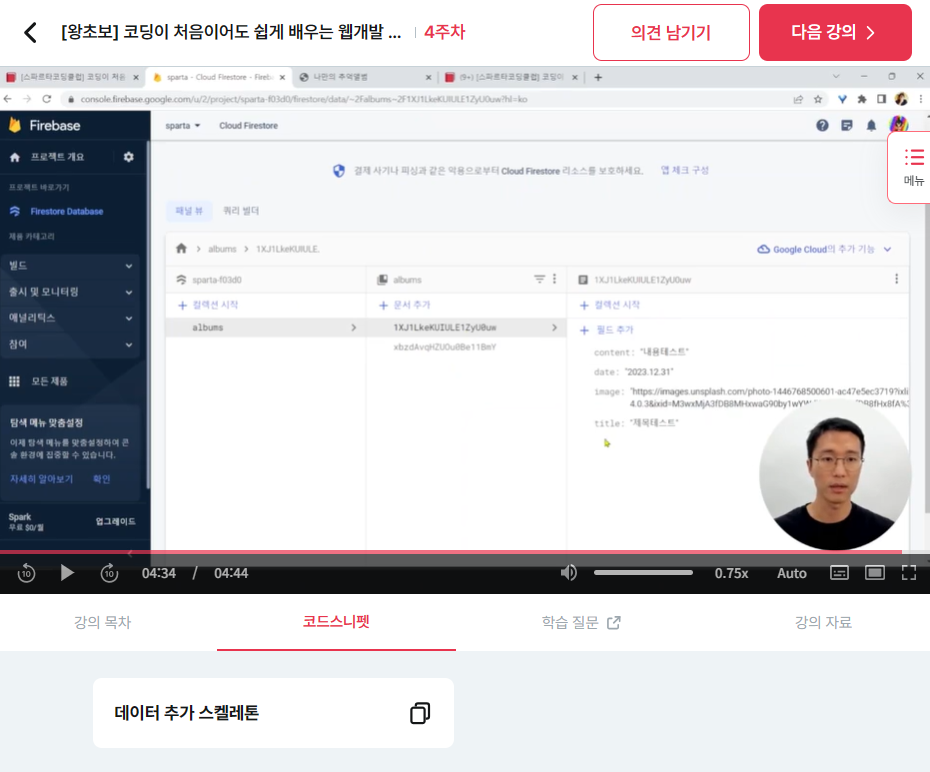Click 필드 추가 in document panel

[607, 330]
